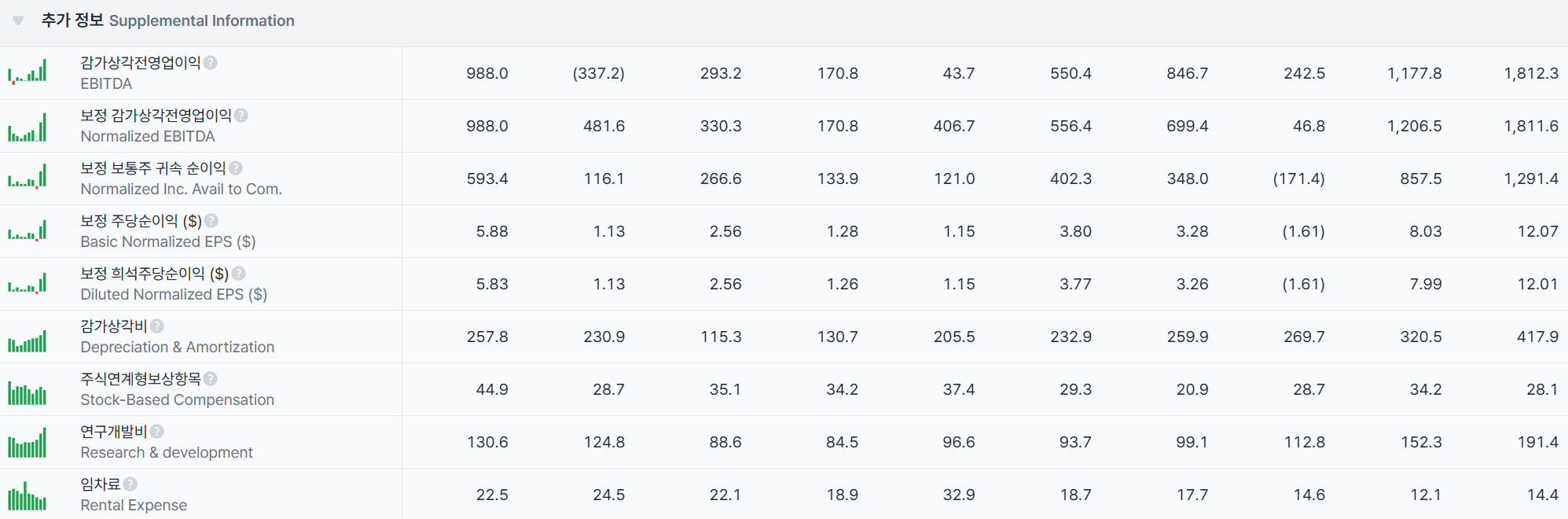Open the Normalized EBITDA sparkline chart

[28, 127]
